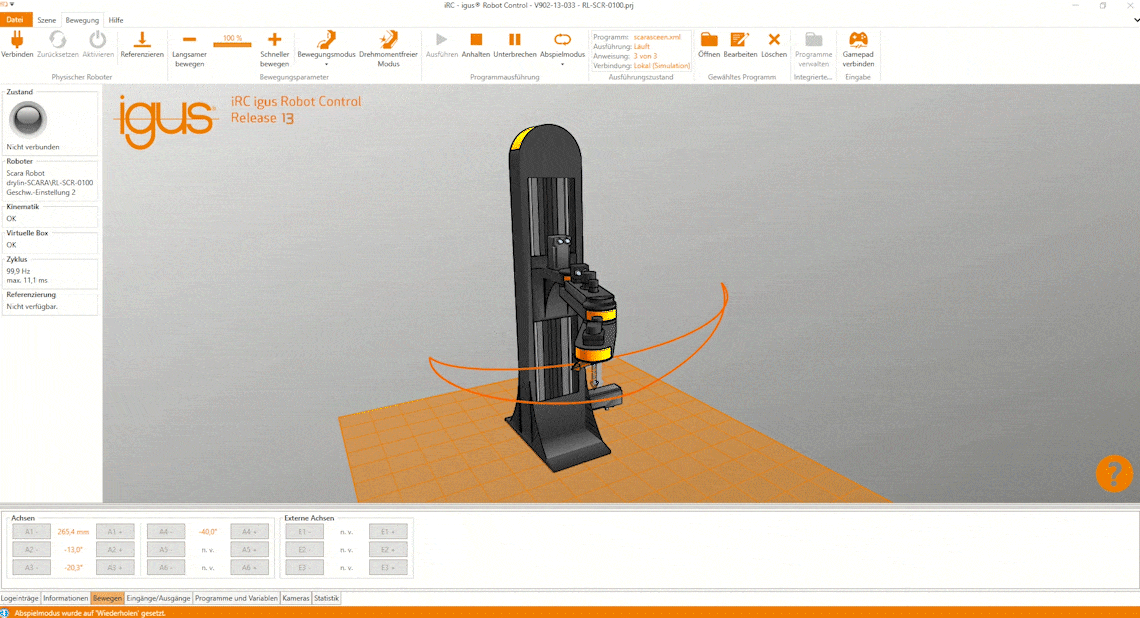Click the Anhalten stop button

pyautogui.click(x=476, y=39)
